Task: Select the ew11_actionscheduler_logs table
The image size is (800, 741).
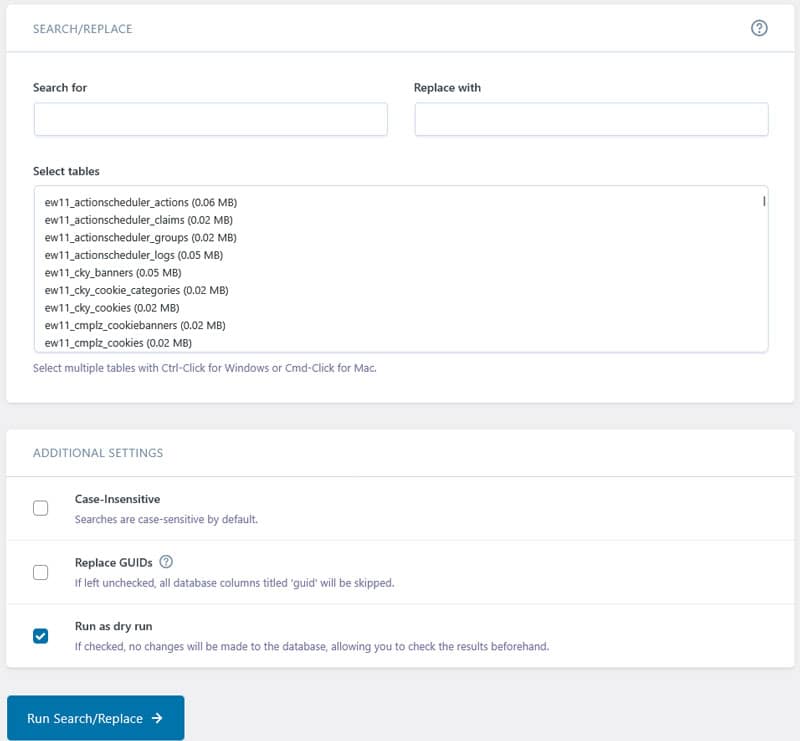Action: tap(137, 254)
